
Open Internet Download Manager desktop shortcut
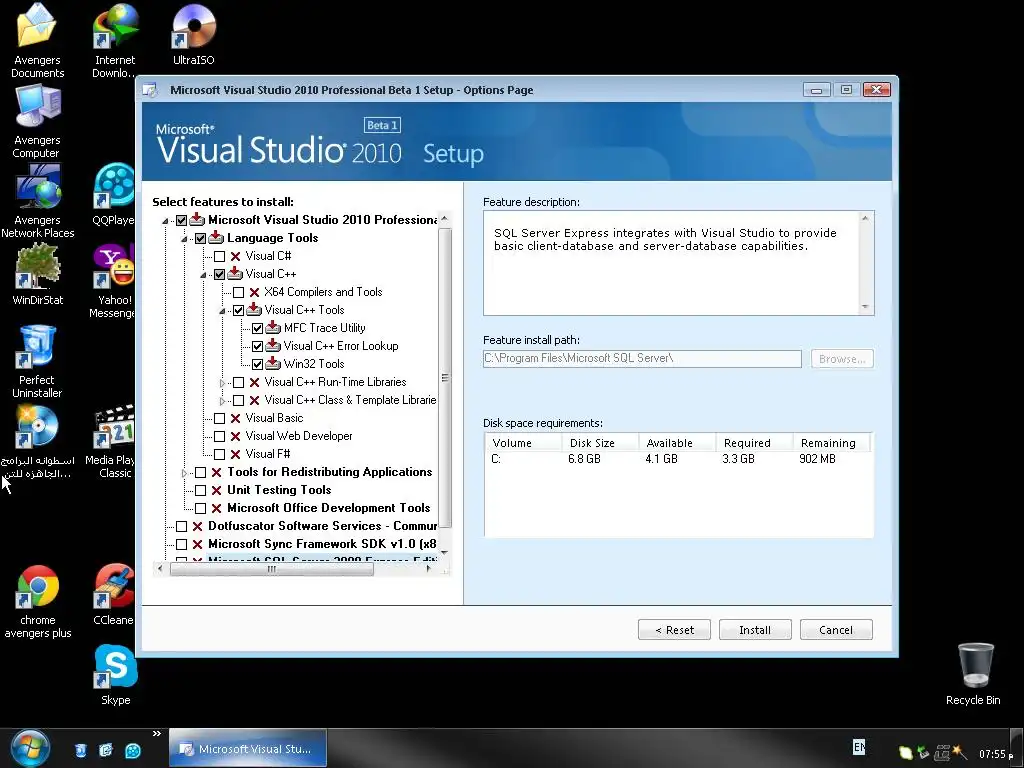[x=115, y=40]
